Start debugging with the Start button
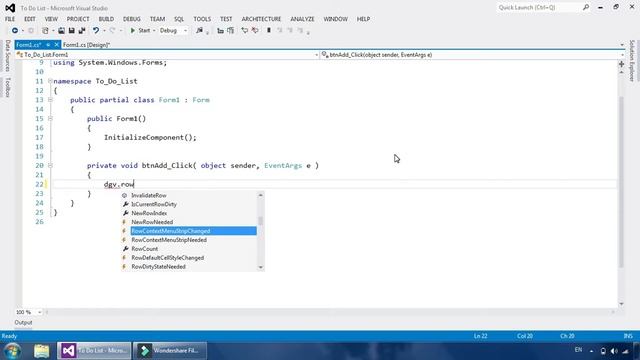Viewport: 640px width, 360px height. [140, 31]
